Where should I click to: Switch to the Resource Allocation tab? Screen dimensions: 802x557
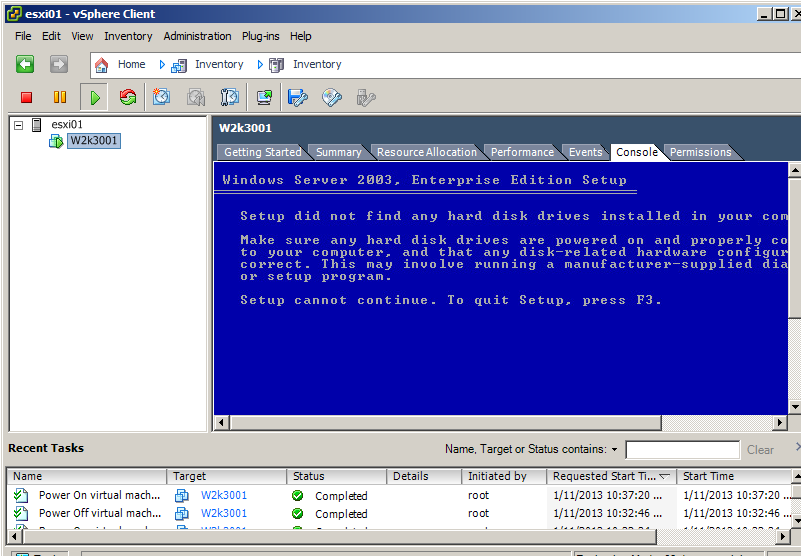pos(427,152)
